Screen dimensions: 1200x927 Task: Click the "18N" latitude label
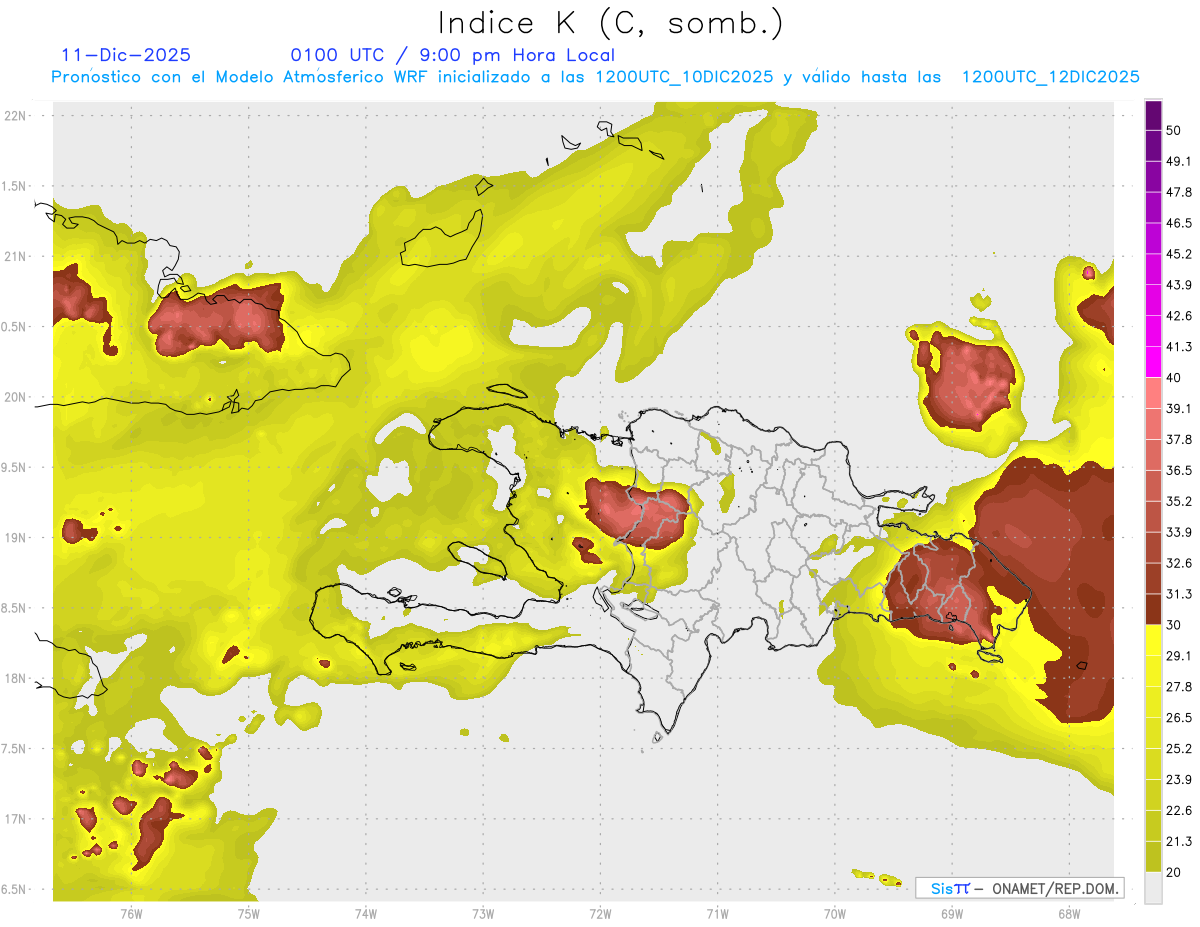[17, 678]
